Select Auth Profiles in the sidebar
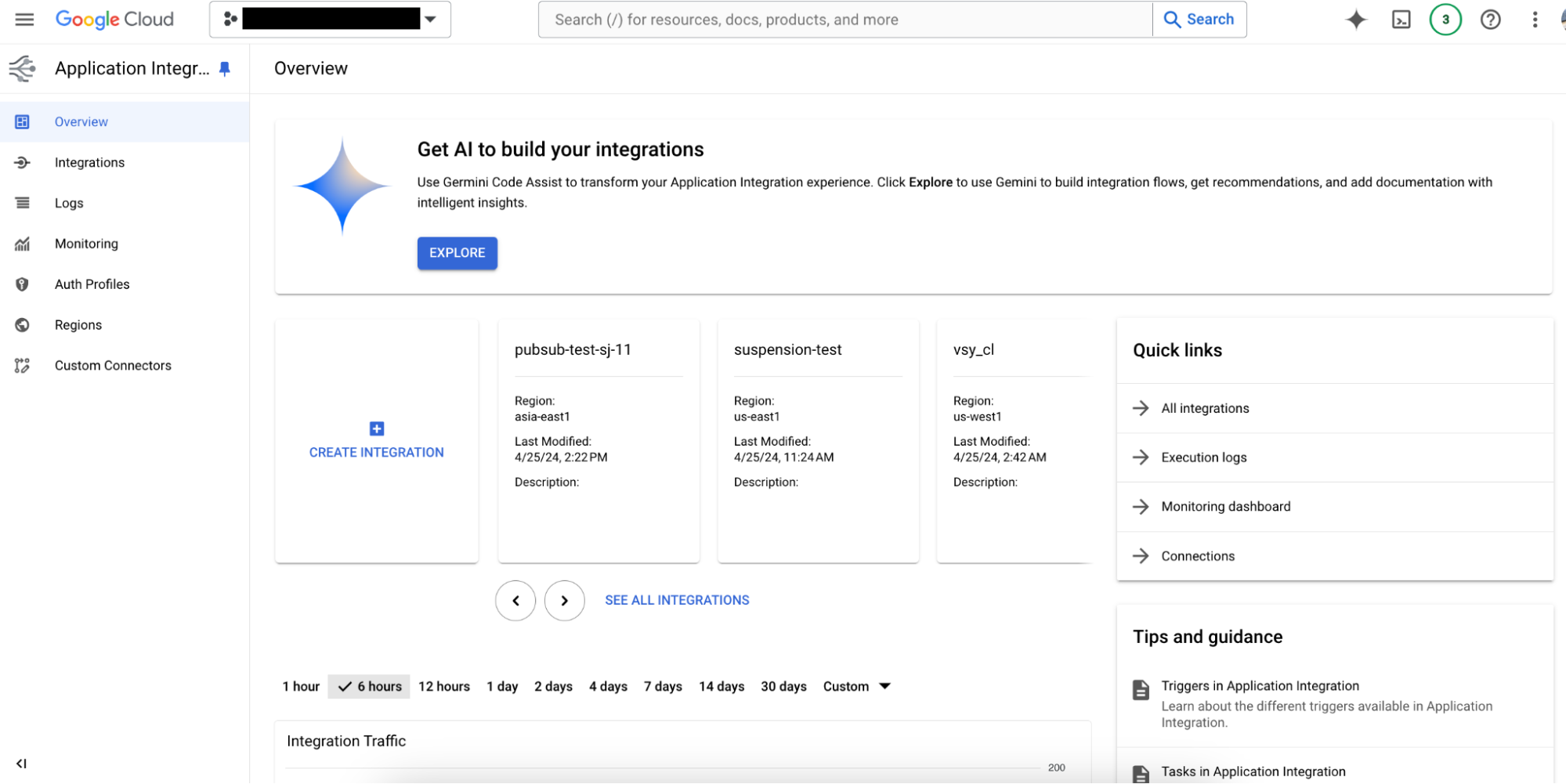1566x784 pixels. 92,284
